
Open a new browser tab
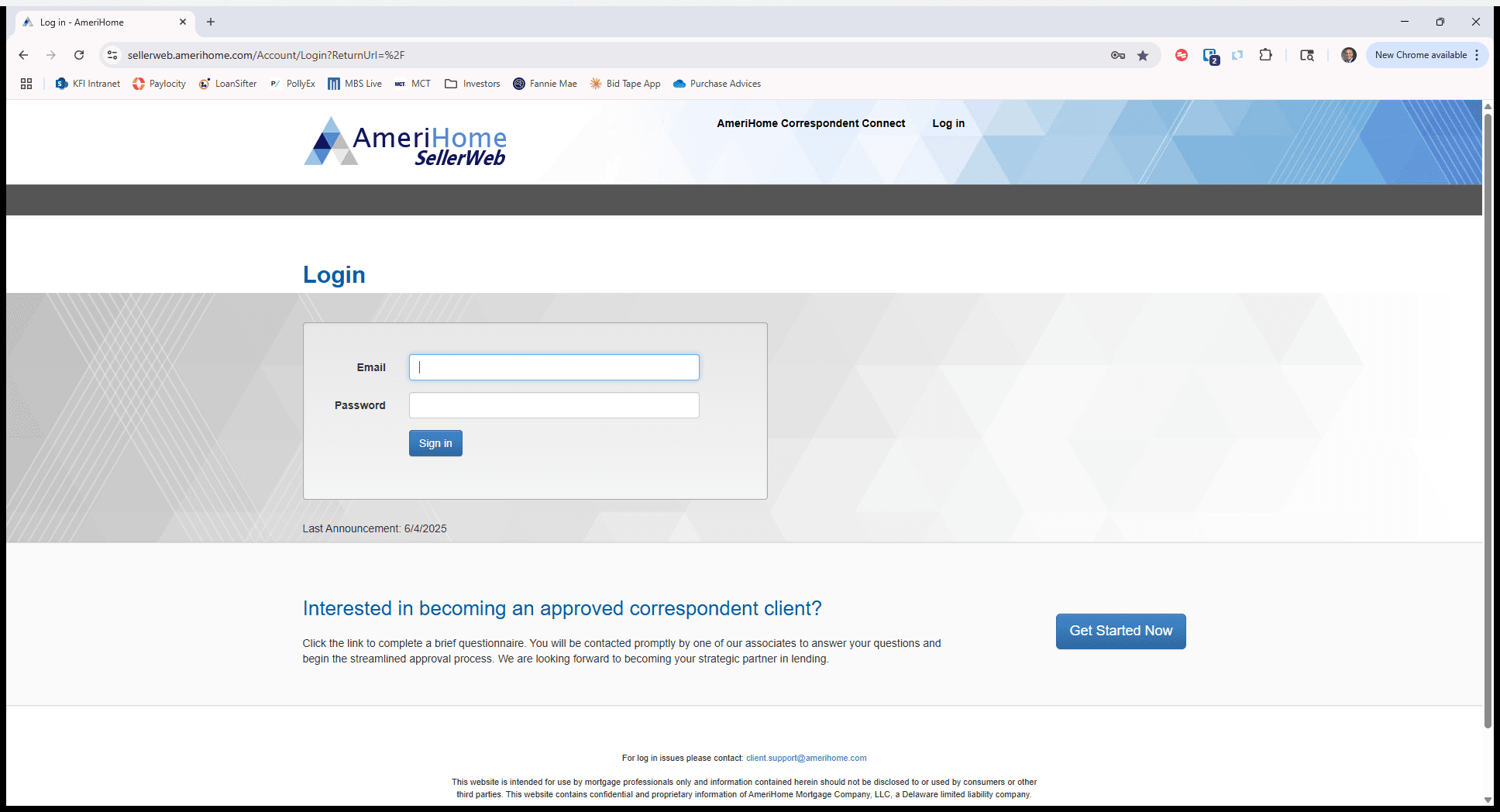(x=211, y=22)
